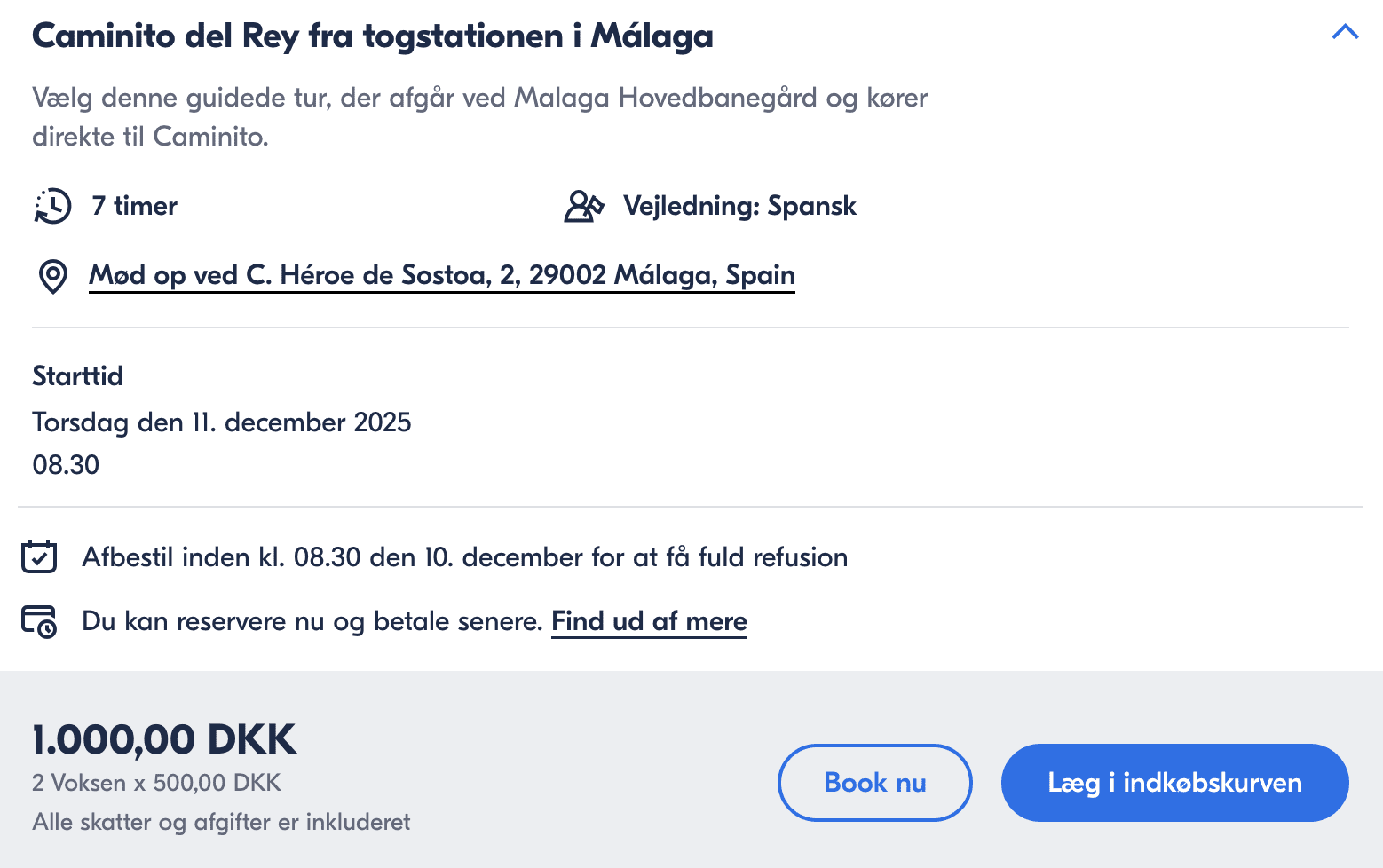This screenshot has width=1383, height=868.
Task: Click the '7 timer' duration text
Action: click(135, 206)
